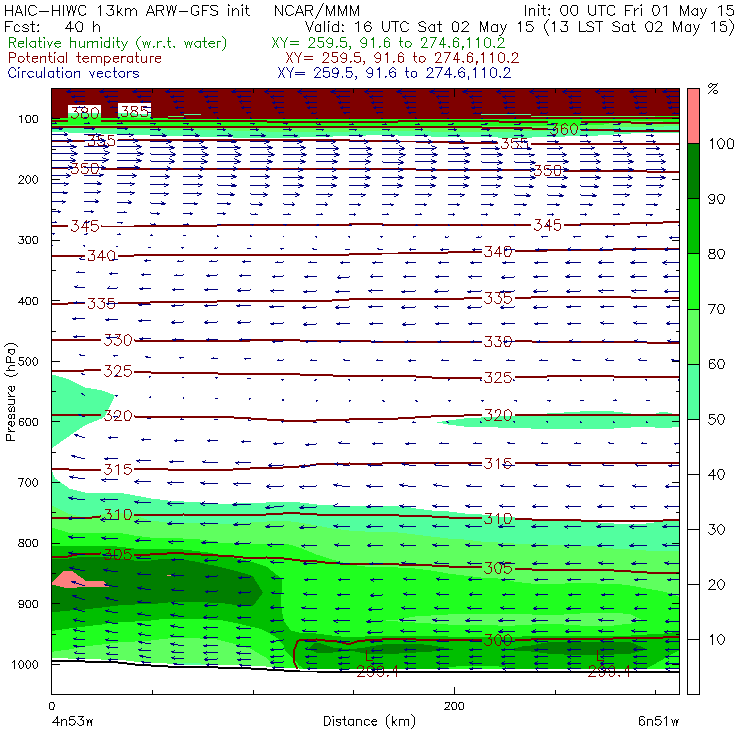Click the color bar tick label "70"
Screen dimensions: 740x740
[x=716, y=309]
